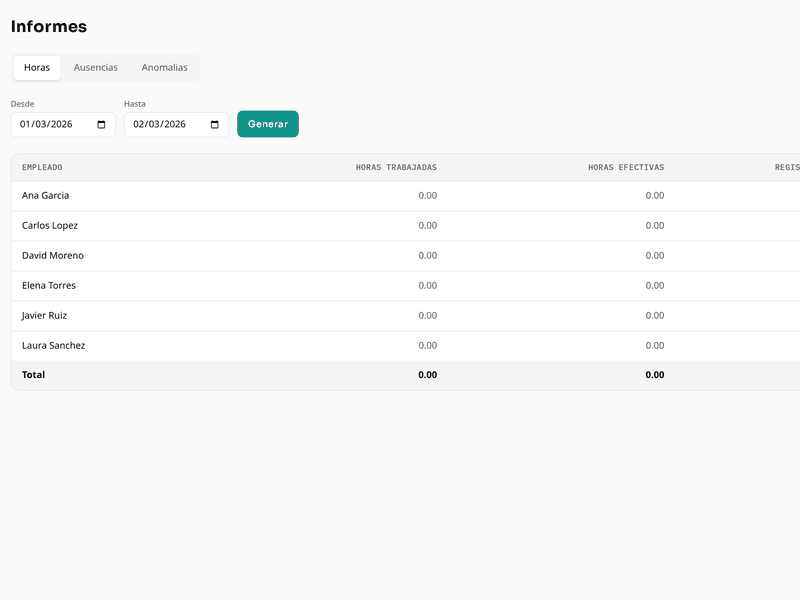Click the Horas Trabajadas column header
800x600 pixels.
point(396,168)
